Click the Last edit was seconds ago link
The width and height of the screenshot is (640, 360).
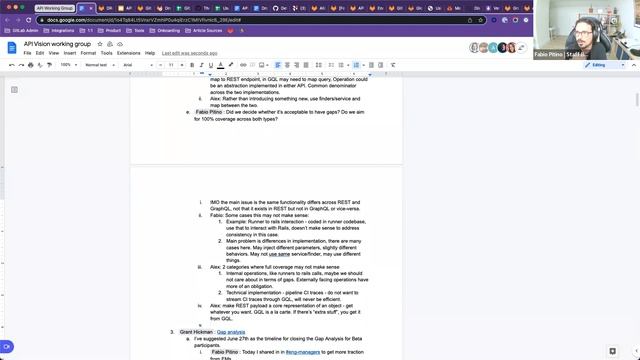click(x=189, y=53)
